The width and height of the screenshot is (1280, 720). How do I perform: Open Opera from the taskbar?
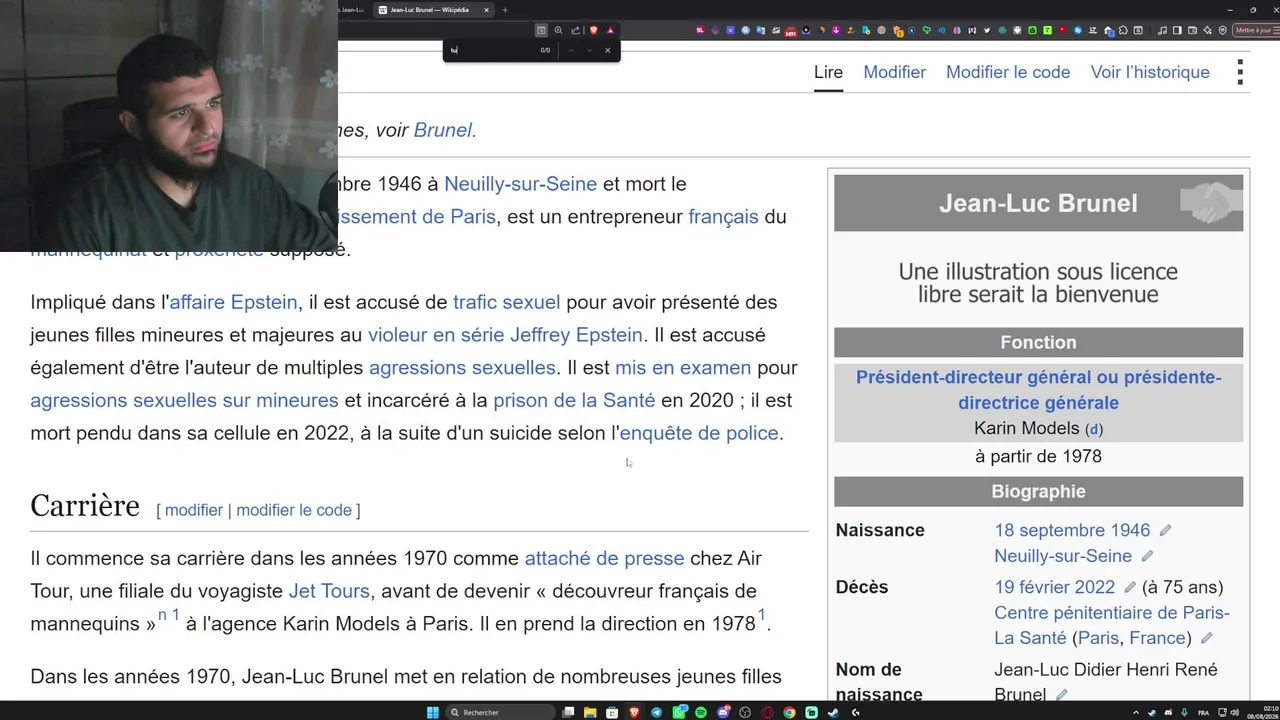coord(767,712)
